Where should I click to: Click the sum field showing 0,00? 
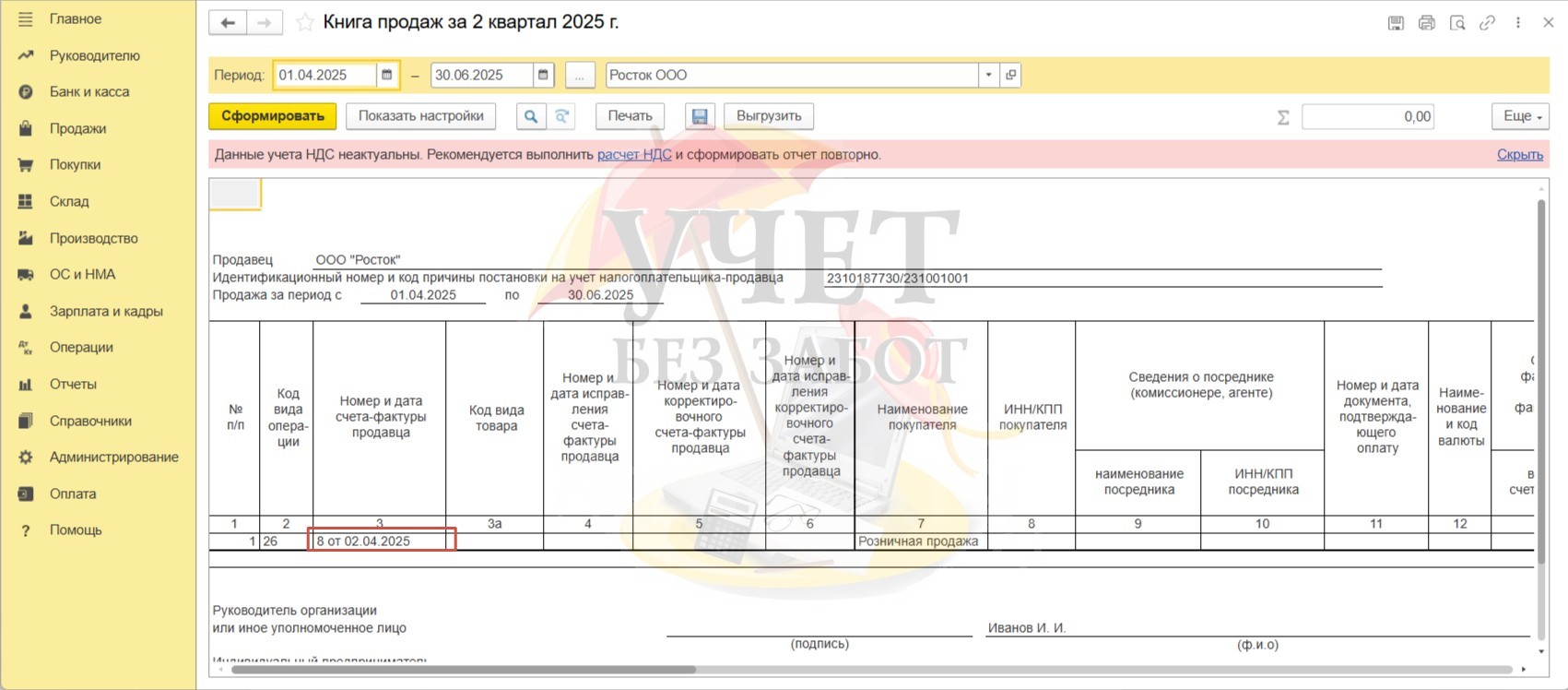pyautogui.click(x=1368, y=116)
